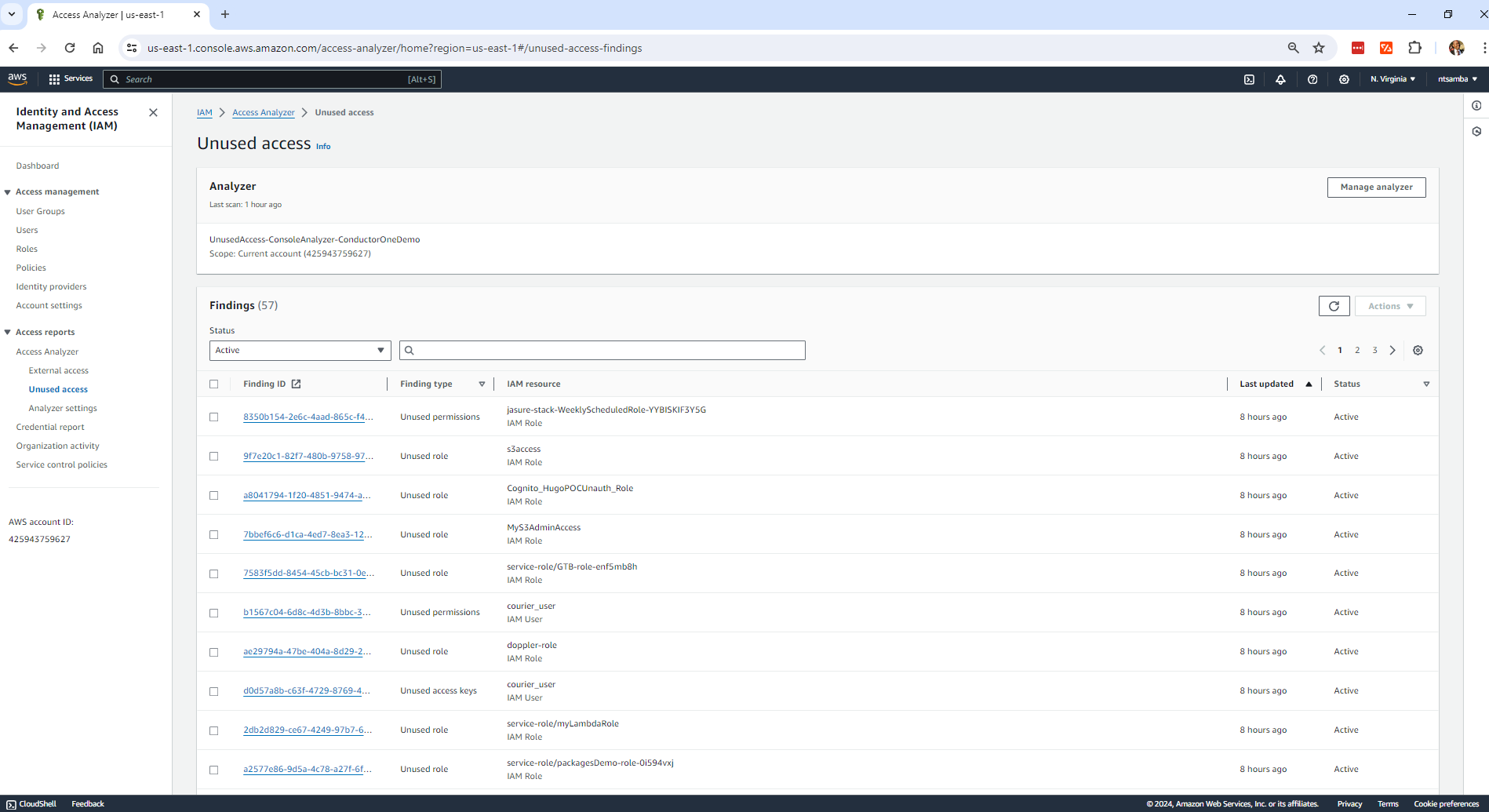Click the Manage analyzer button
This screenshot has width=1489, height=812.
[1376, 188]
